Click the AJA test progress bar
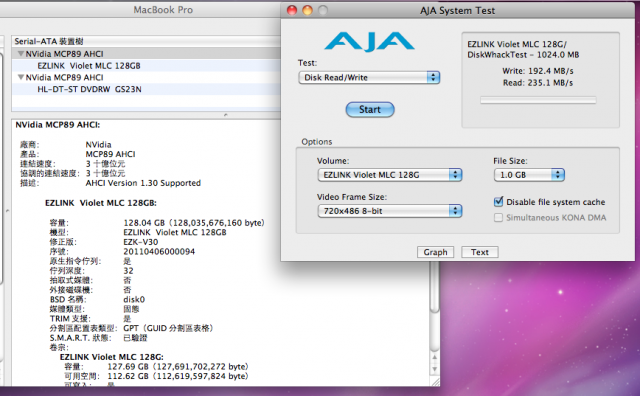 538,100
